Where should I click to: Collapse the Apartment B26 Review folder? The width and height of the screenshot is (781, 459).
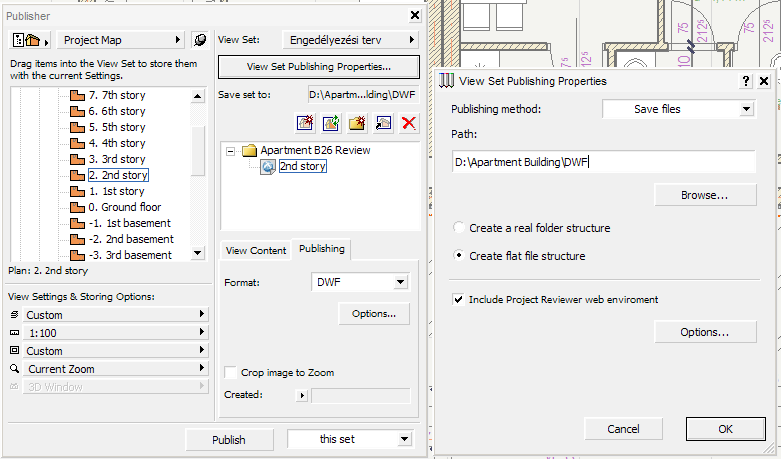tap(231, 151)
